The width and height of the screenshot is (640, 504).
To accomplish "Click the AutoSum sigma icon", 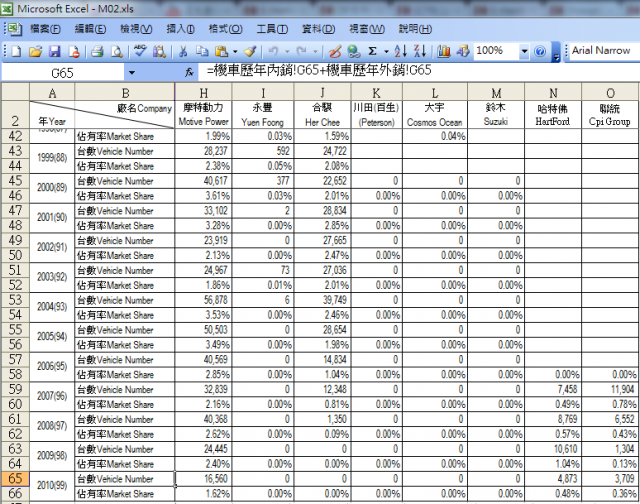I will (372, 51).
